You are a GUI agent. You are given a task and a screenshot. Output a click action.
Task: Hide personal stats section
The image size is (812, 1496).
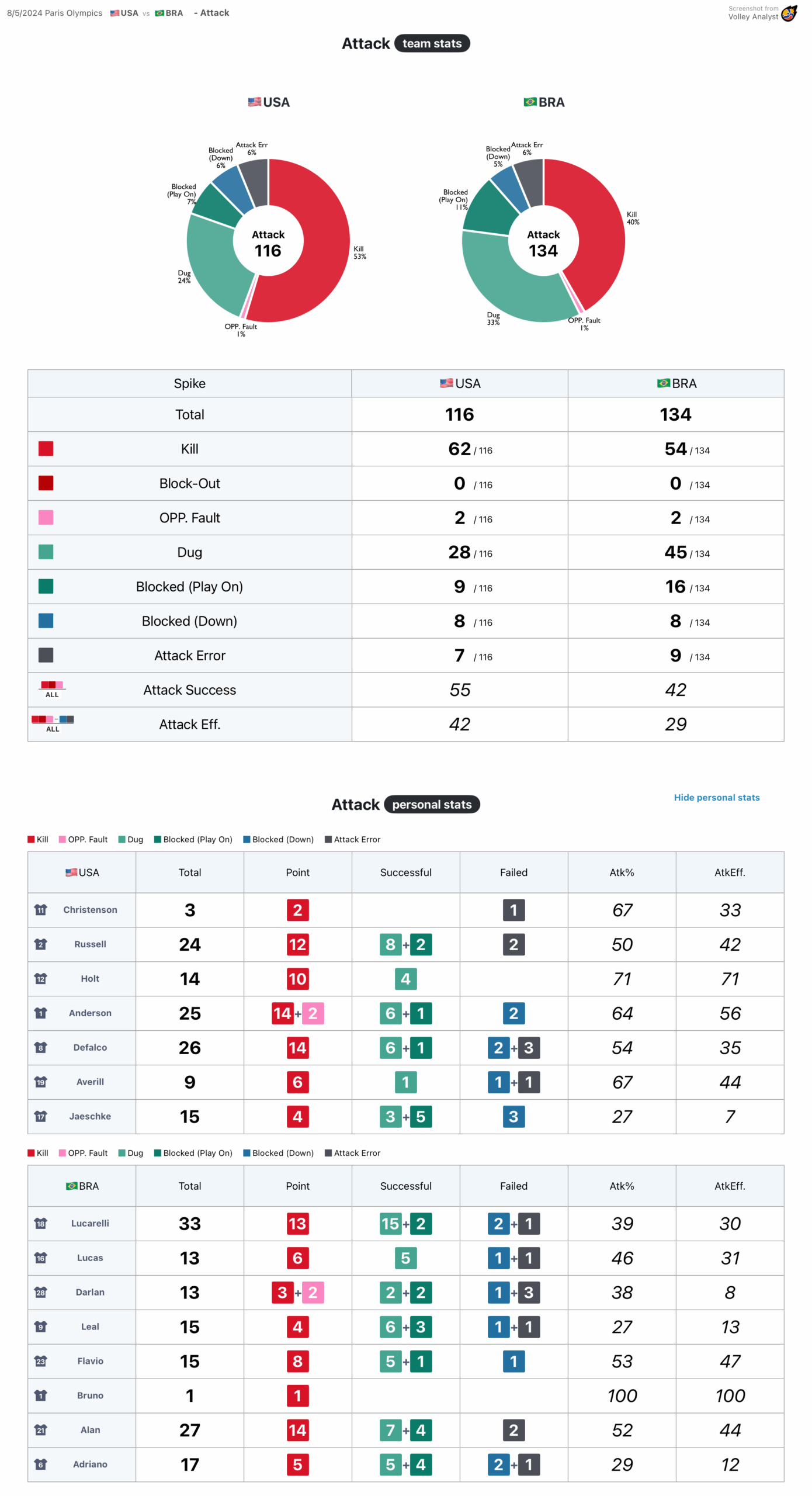tap(716, 798)
